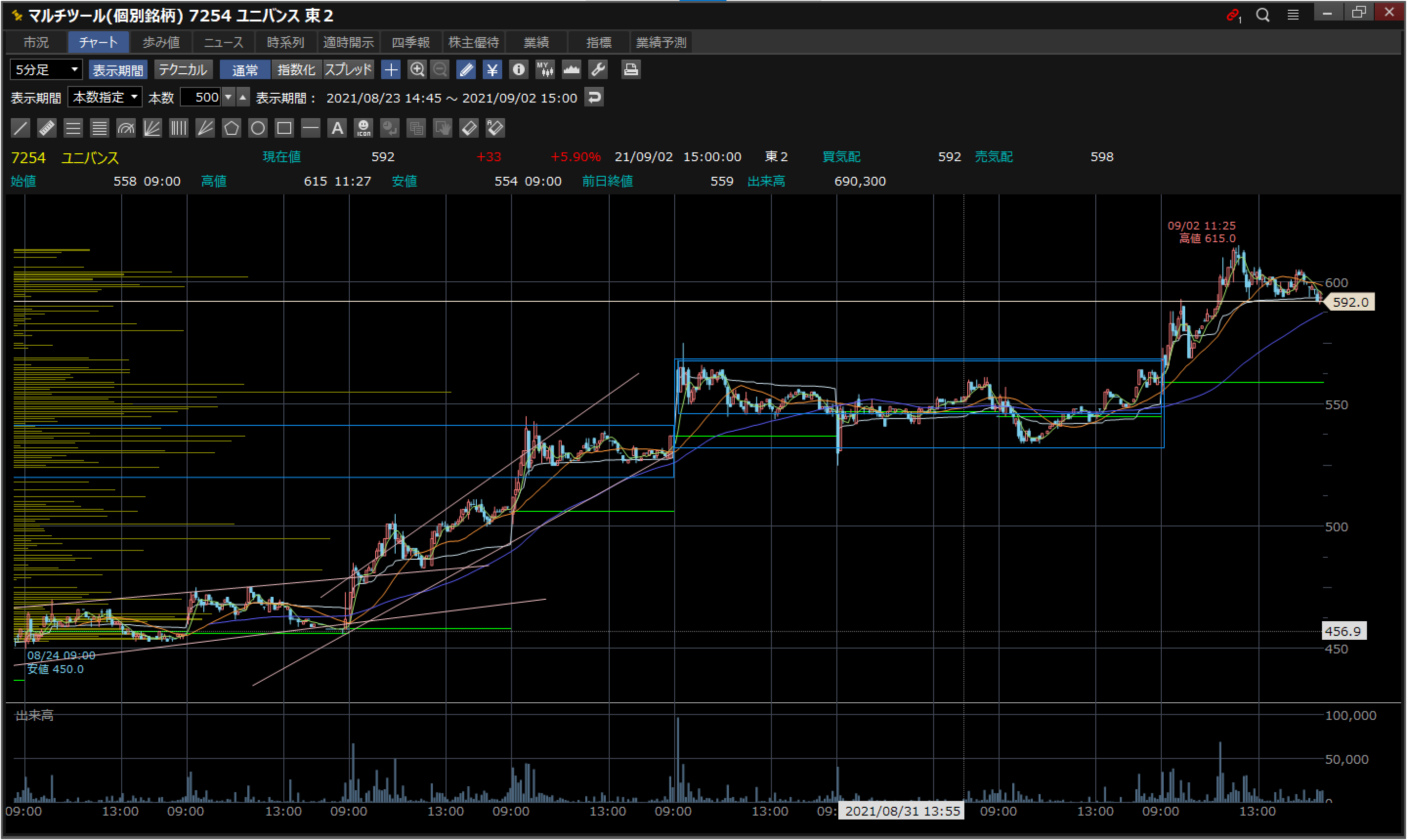Click the テクニカル button
1407x840 pixels.
183,70
